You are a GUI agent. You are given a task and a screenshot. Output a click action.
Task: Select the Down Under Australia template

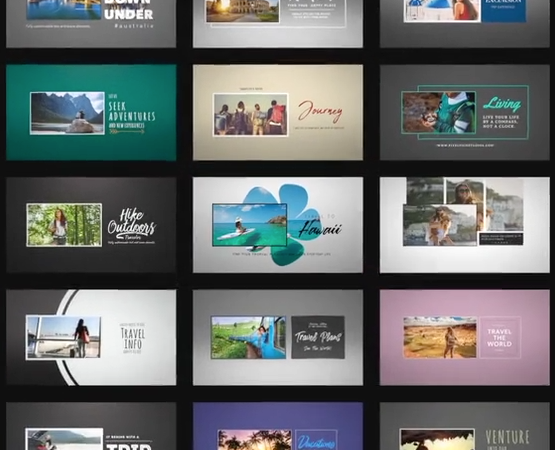[x=91, y=24]
